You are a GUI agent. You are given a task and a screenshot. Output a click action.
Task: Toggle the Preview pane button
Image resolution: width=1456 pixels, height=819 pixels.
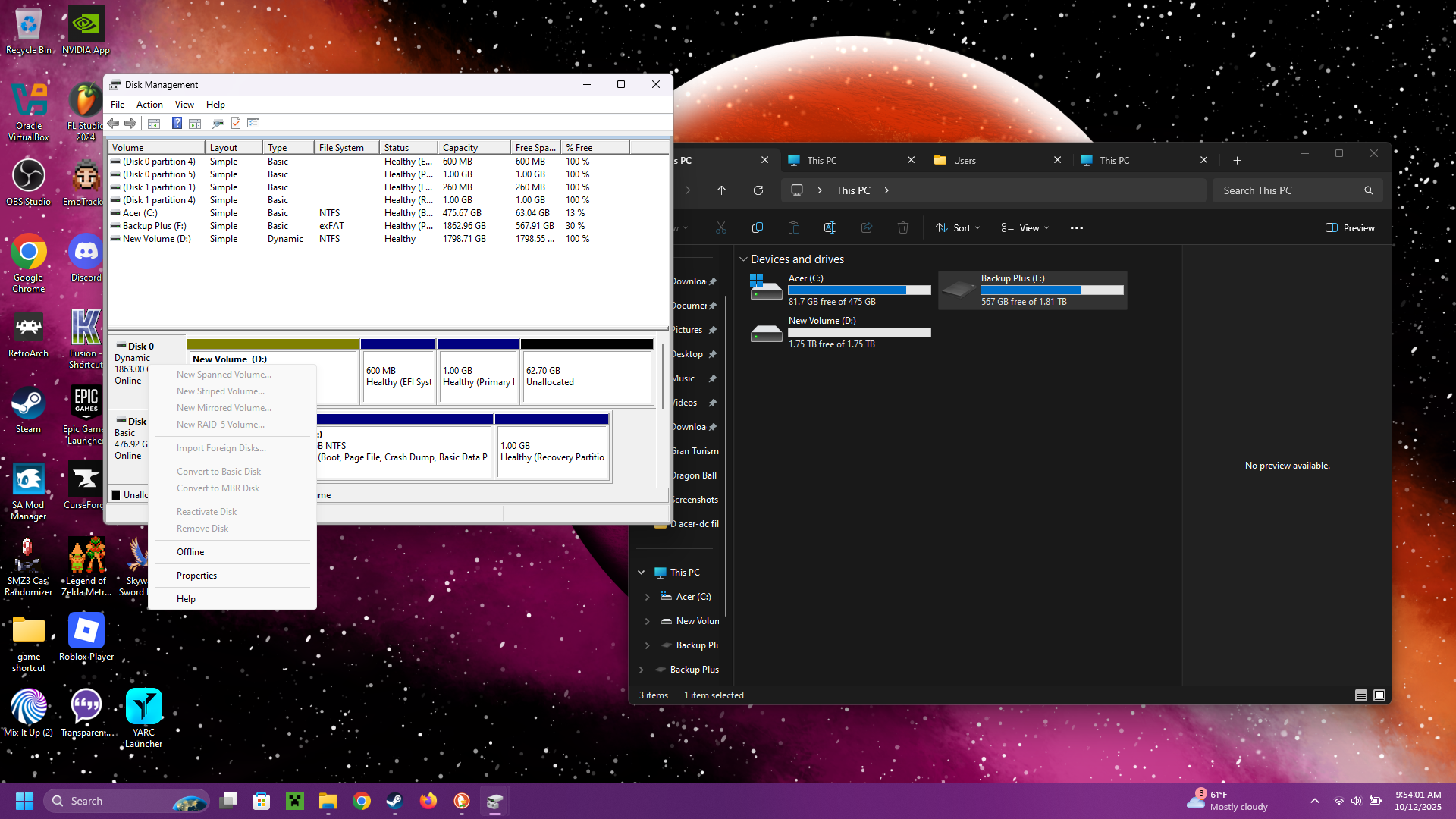pyautogui.click(x=1350, y=228)
